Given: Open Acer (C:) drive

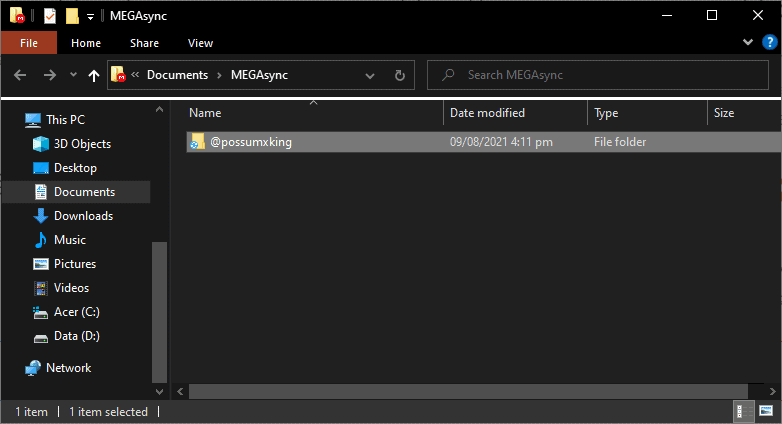Looking at the screenshot, I should (77, 312).
